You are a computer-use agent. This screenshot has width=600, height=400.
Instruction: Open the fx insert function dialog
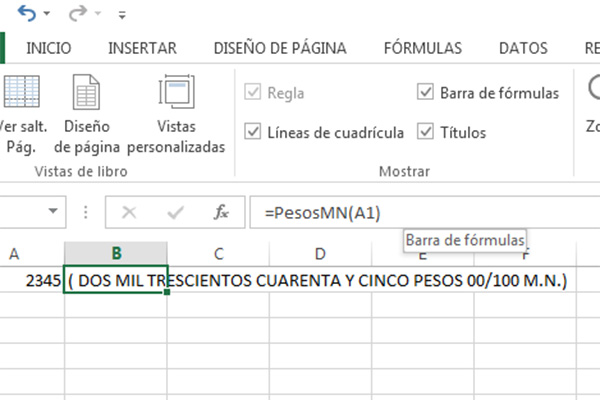[x=221, y=212]
